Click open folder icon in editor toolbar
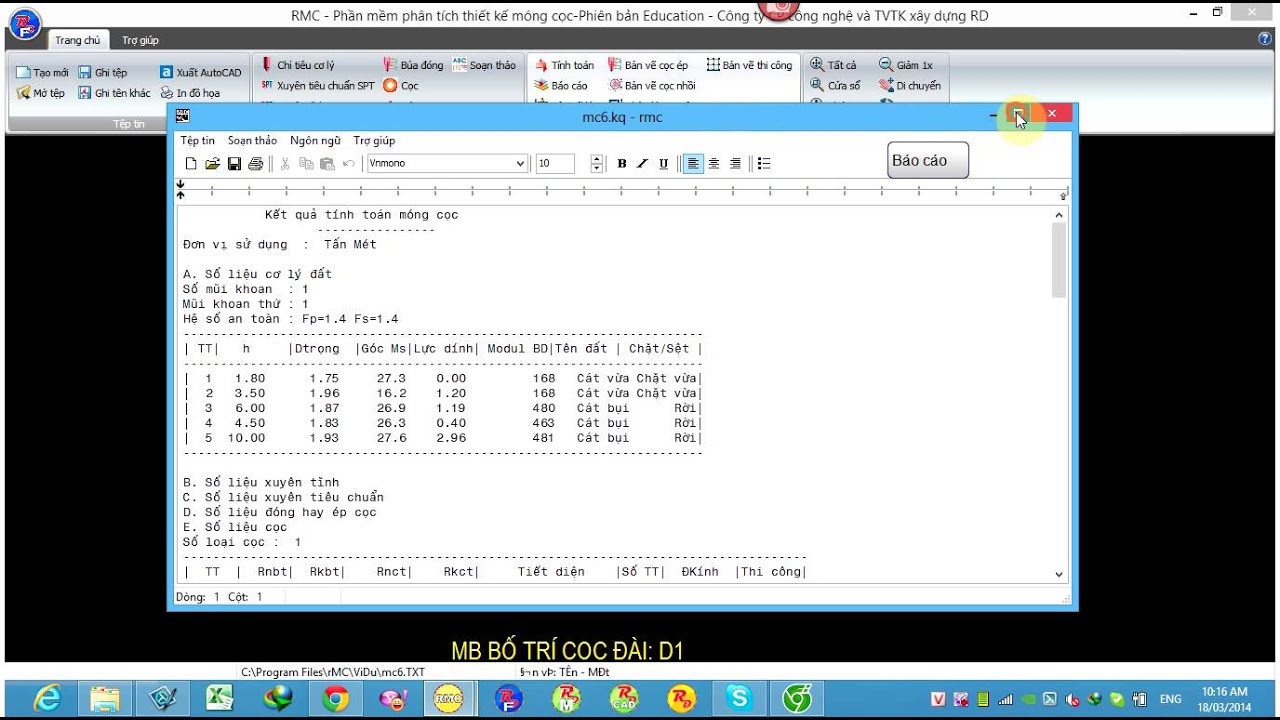Viewport: 1280px width, 720px height. pos(212,164)
